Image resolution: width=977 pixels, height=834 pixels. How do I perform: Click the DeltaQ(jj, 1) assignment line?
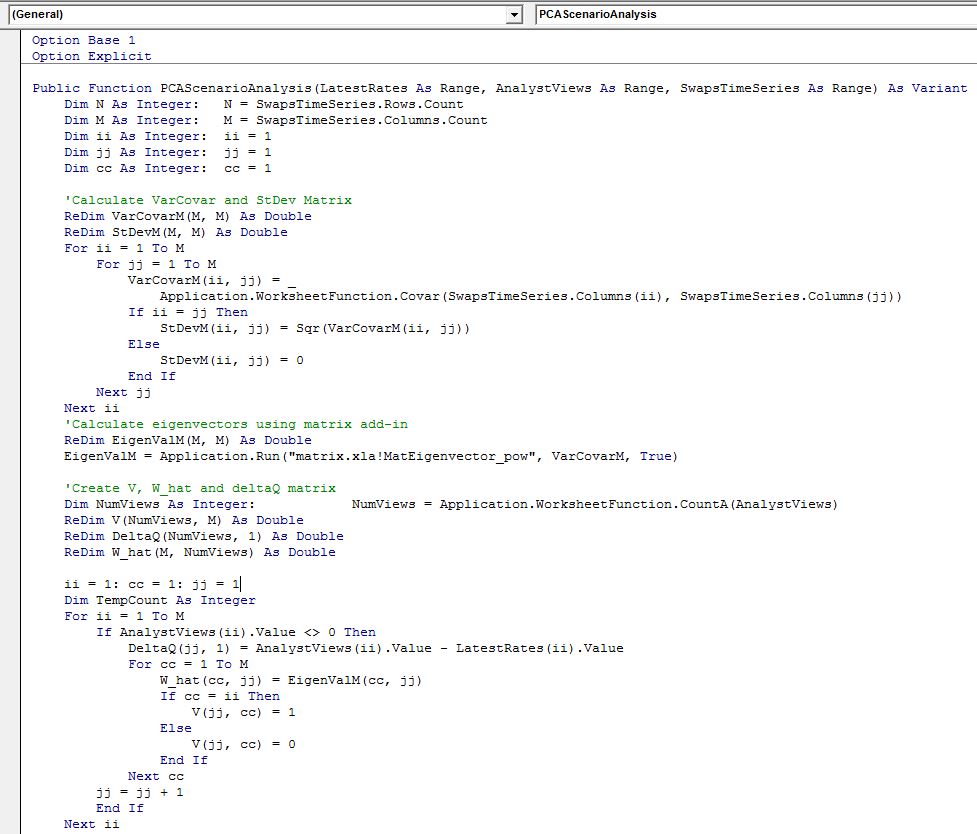(x=375, y=648)
